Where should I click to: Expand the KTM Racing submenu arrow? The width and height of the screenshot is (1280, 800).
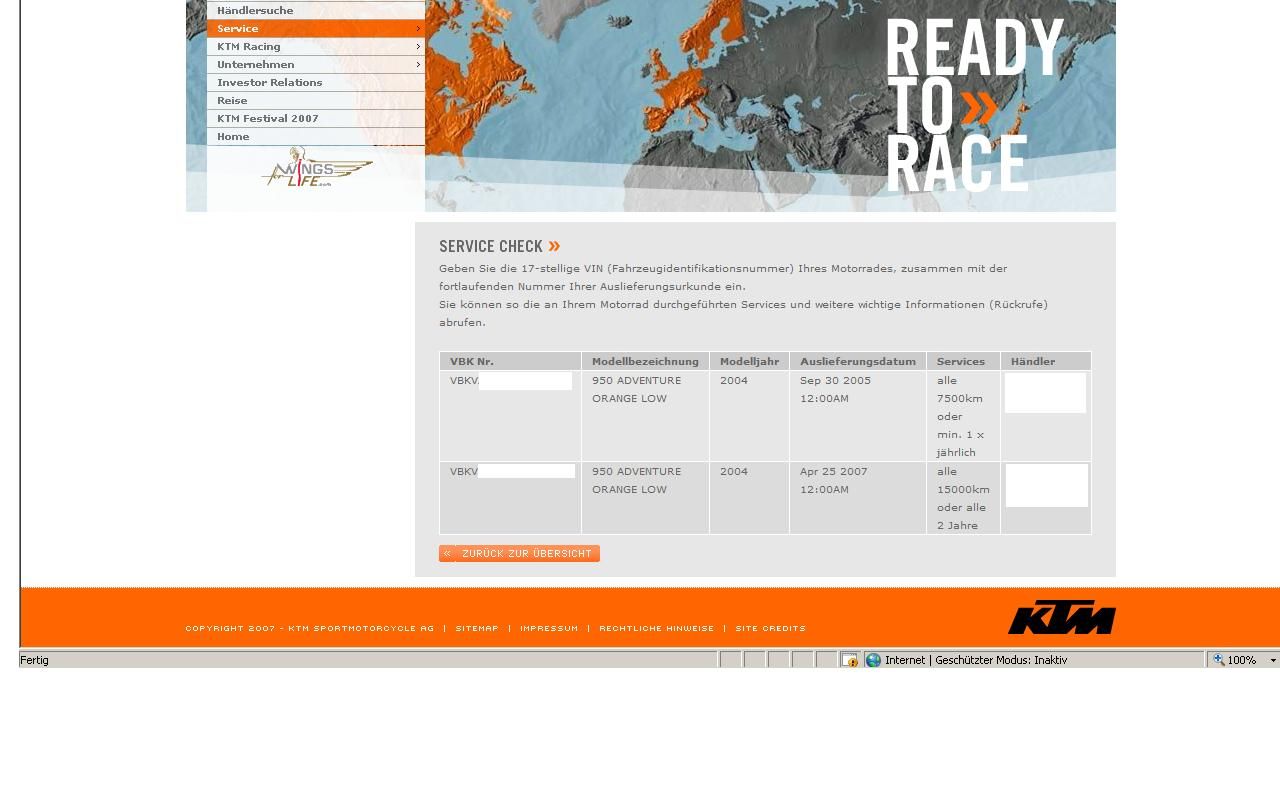pyautogui.click(x=418, y=47)
